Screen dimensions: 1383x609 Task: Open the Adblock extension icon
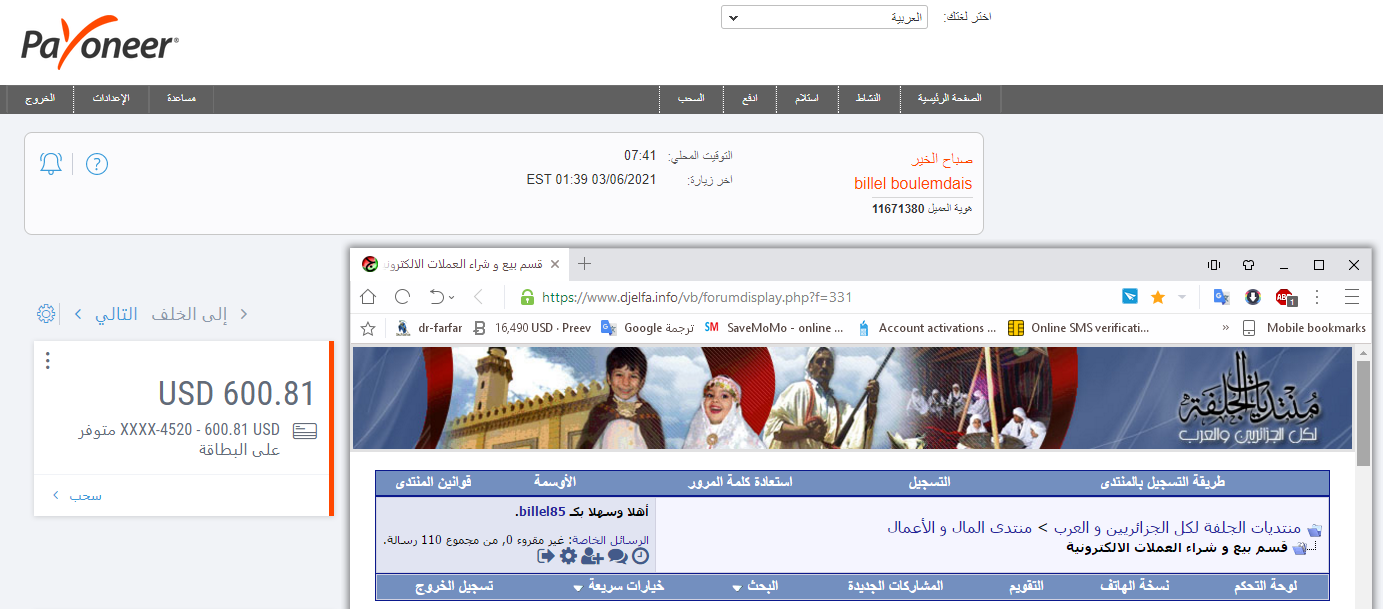point(1285,297)
